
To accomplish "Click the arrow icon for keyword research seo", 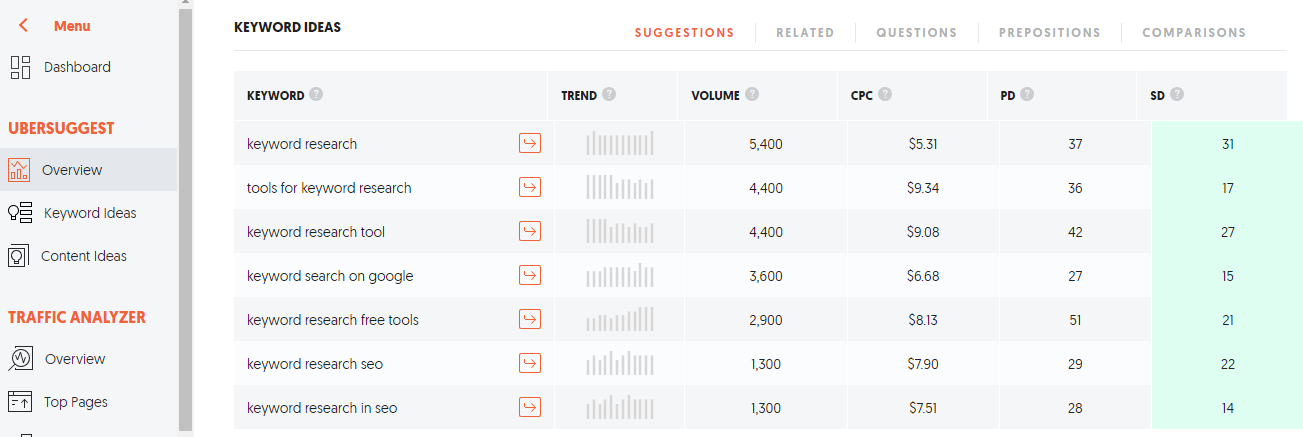I will 530,363.
